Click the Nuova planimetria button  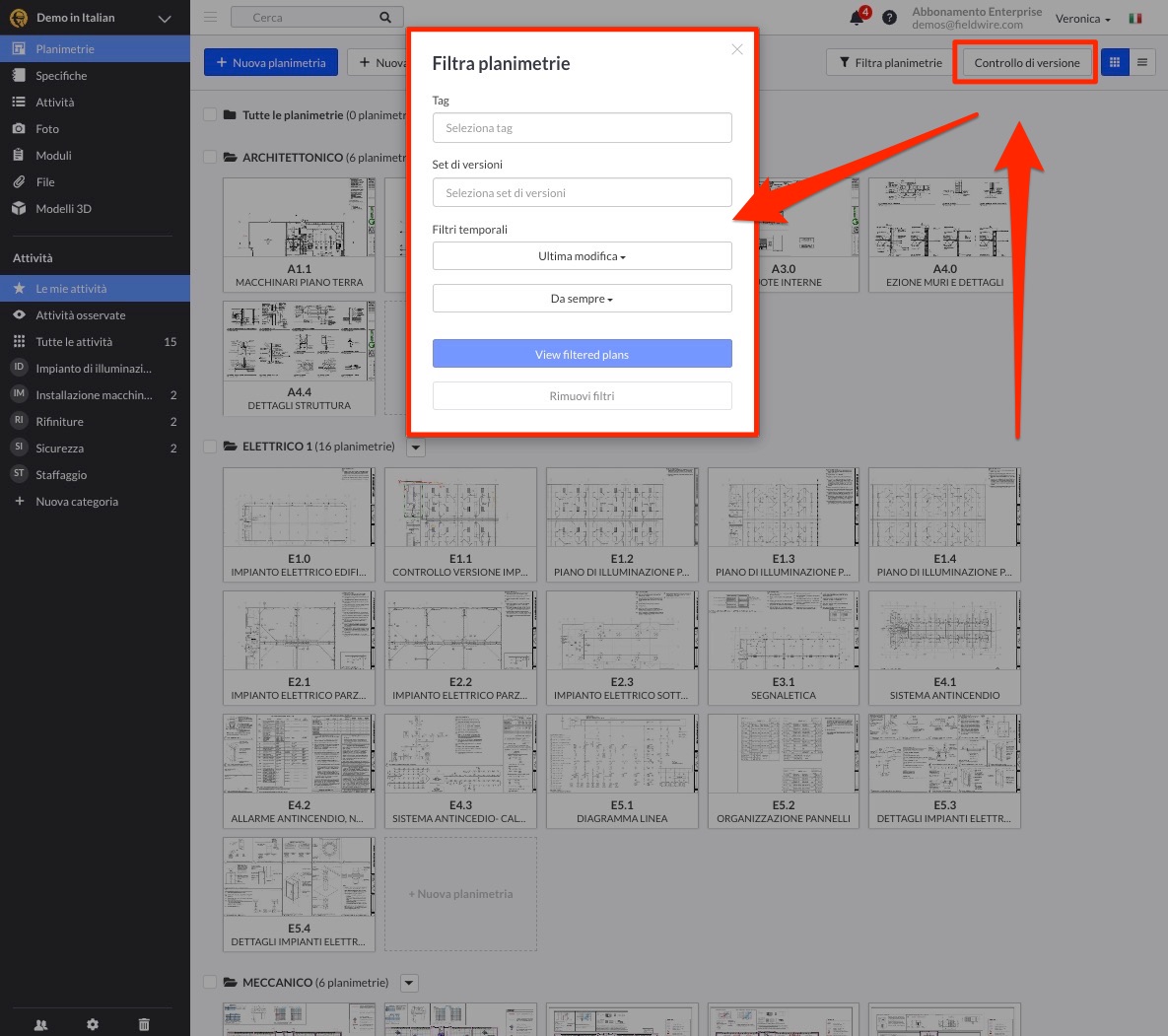coord(270,62)
